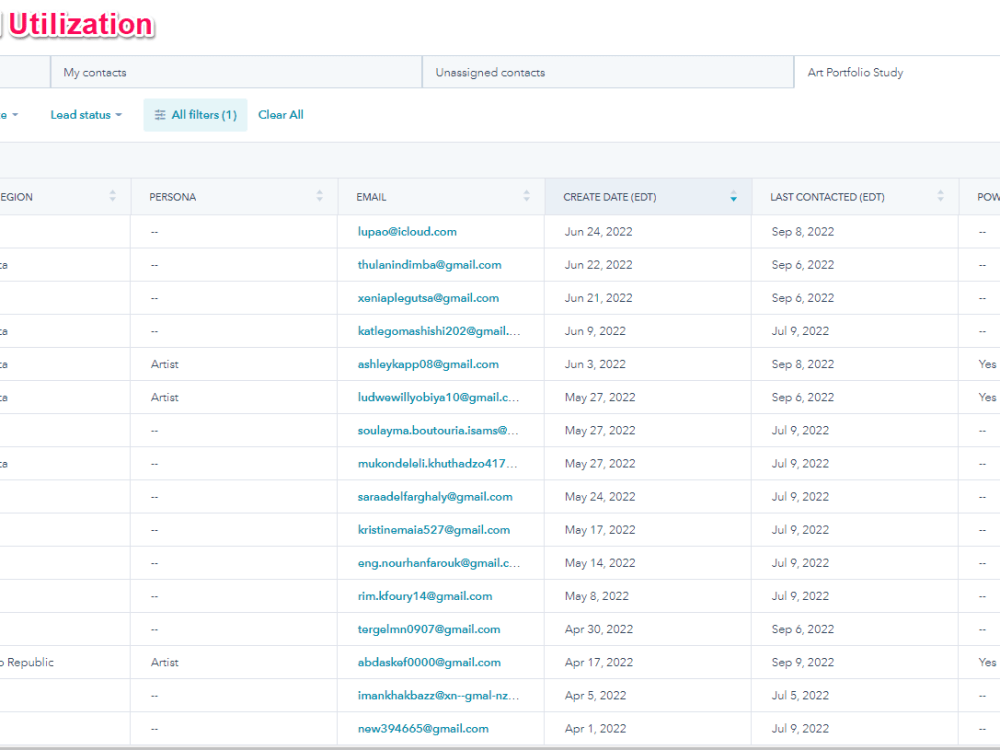Screen dimensions: 1000x750
Task: Open contact rim.kfoury14@gmail.com
Action: (425, 596)
